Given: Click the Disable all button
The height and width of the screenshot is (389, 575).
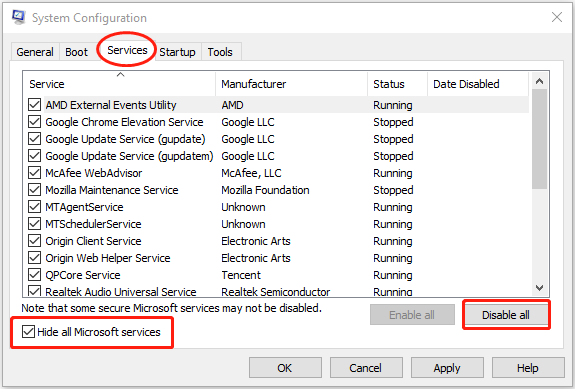Looking at the screenshot, I should click(506, 315).
